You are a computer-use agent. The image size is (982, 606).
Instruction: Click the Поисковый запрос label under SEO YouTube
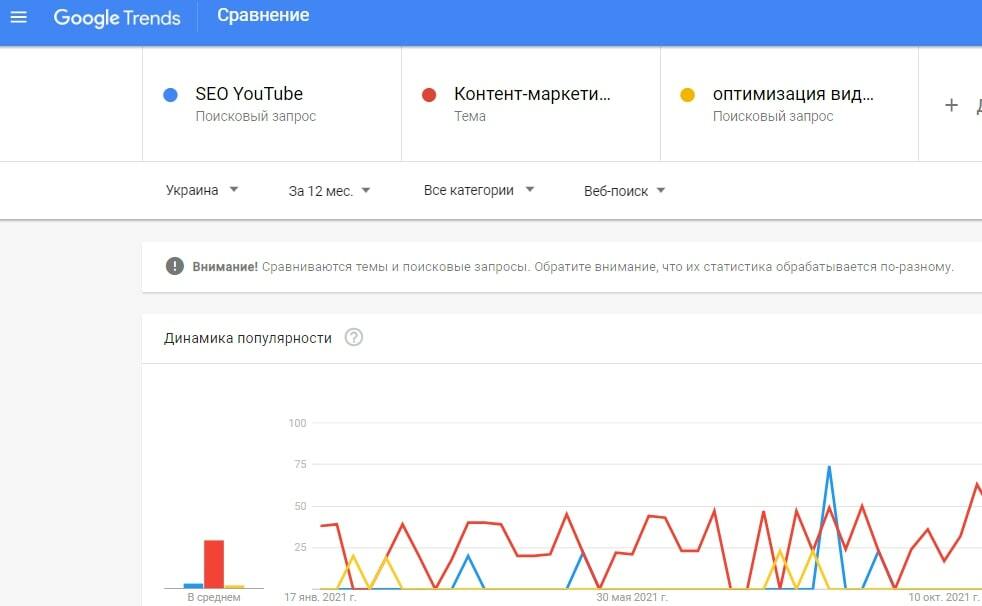click(x=256, y=116)
